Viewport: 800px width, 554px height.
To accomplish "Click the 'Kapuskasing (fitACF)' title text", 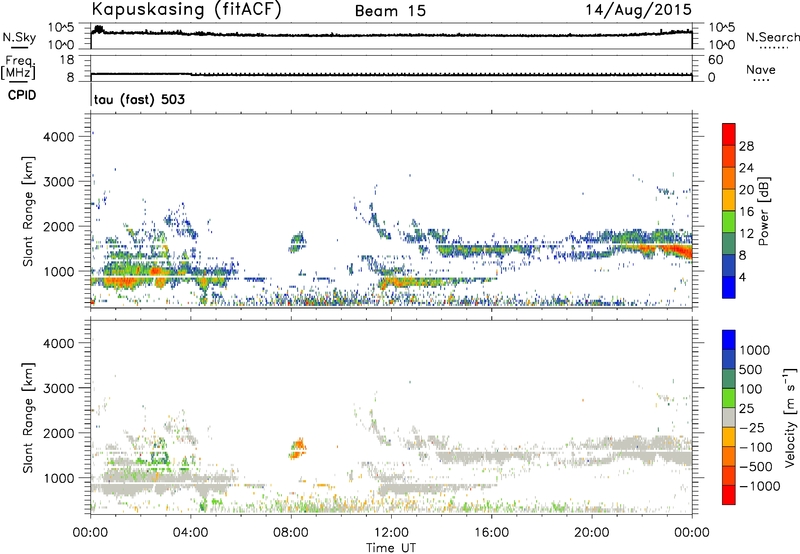I will 186,9.
